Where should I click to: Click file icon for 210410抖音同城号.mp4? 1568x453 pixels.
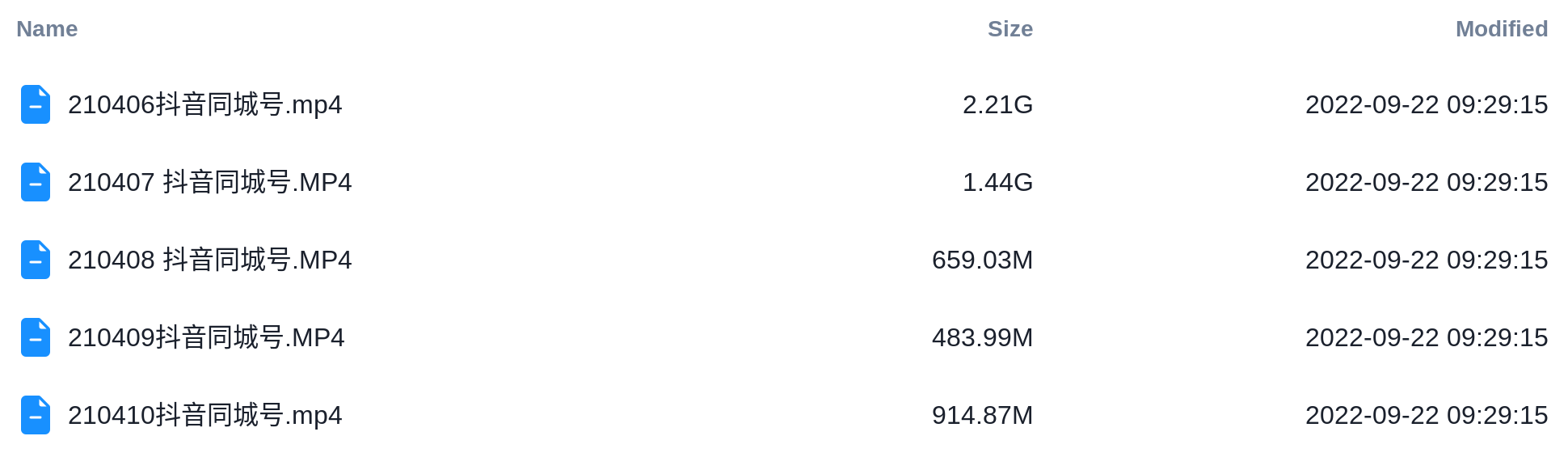(36, 415)
